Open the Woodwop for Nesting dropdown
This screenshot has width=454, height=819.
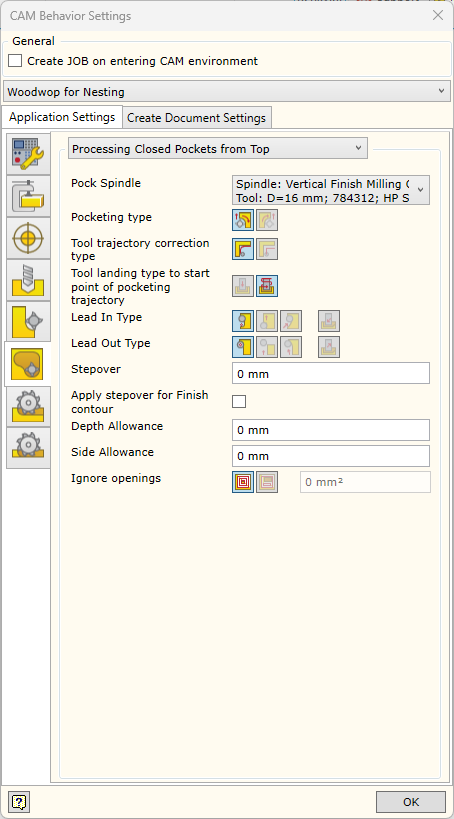[x=227, y=91]
